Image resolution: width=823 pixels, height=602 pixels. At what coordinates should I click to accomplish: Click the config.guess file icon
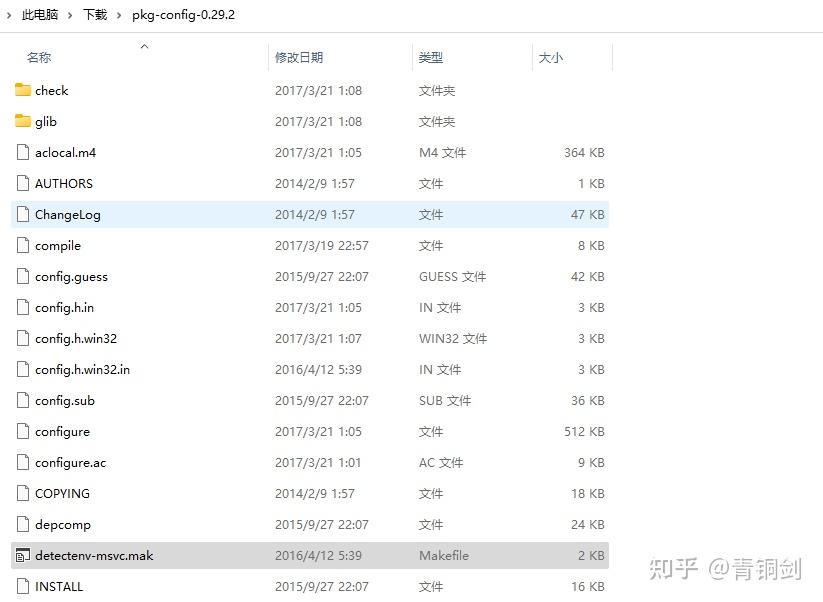(x=23, y=276)
